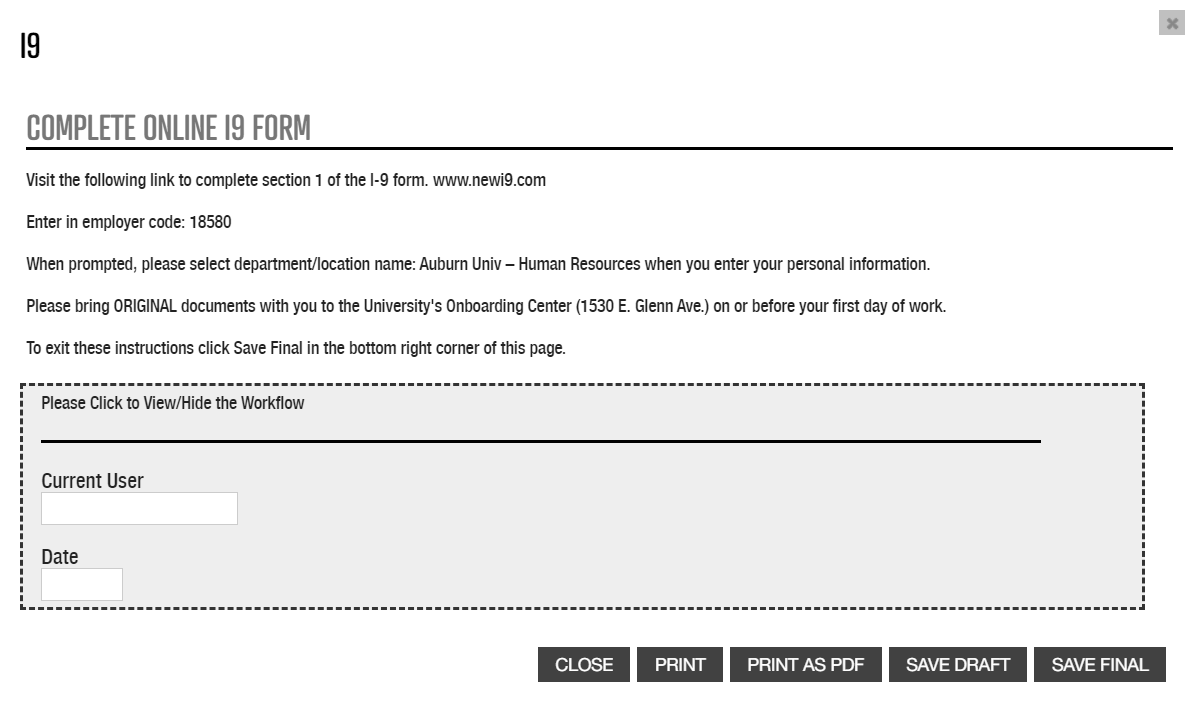The height and width of the screenshot is (702, 1193).
Task: Click the I9 page title
Action: 30,46
